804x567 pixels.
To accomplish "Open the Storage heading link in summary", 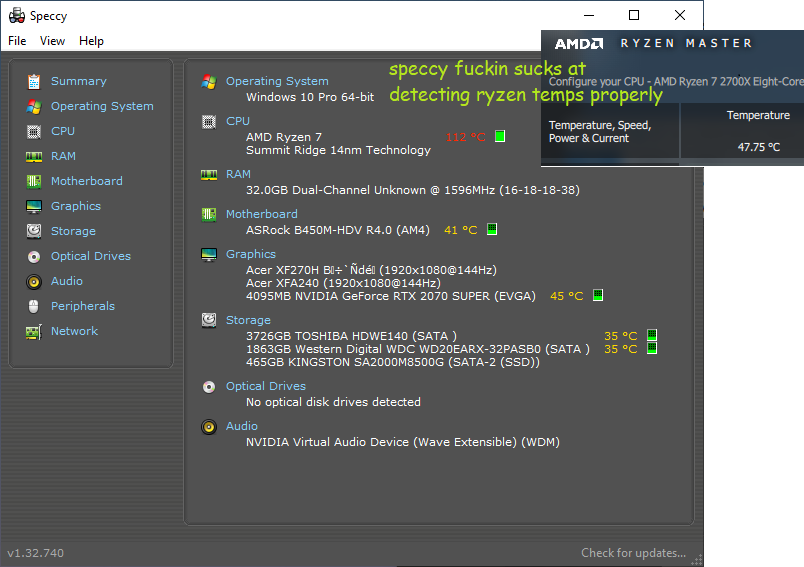I will click(x=248, y=320).
